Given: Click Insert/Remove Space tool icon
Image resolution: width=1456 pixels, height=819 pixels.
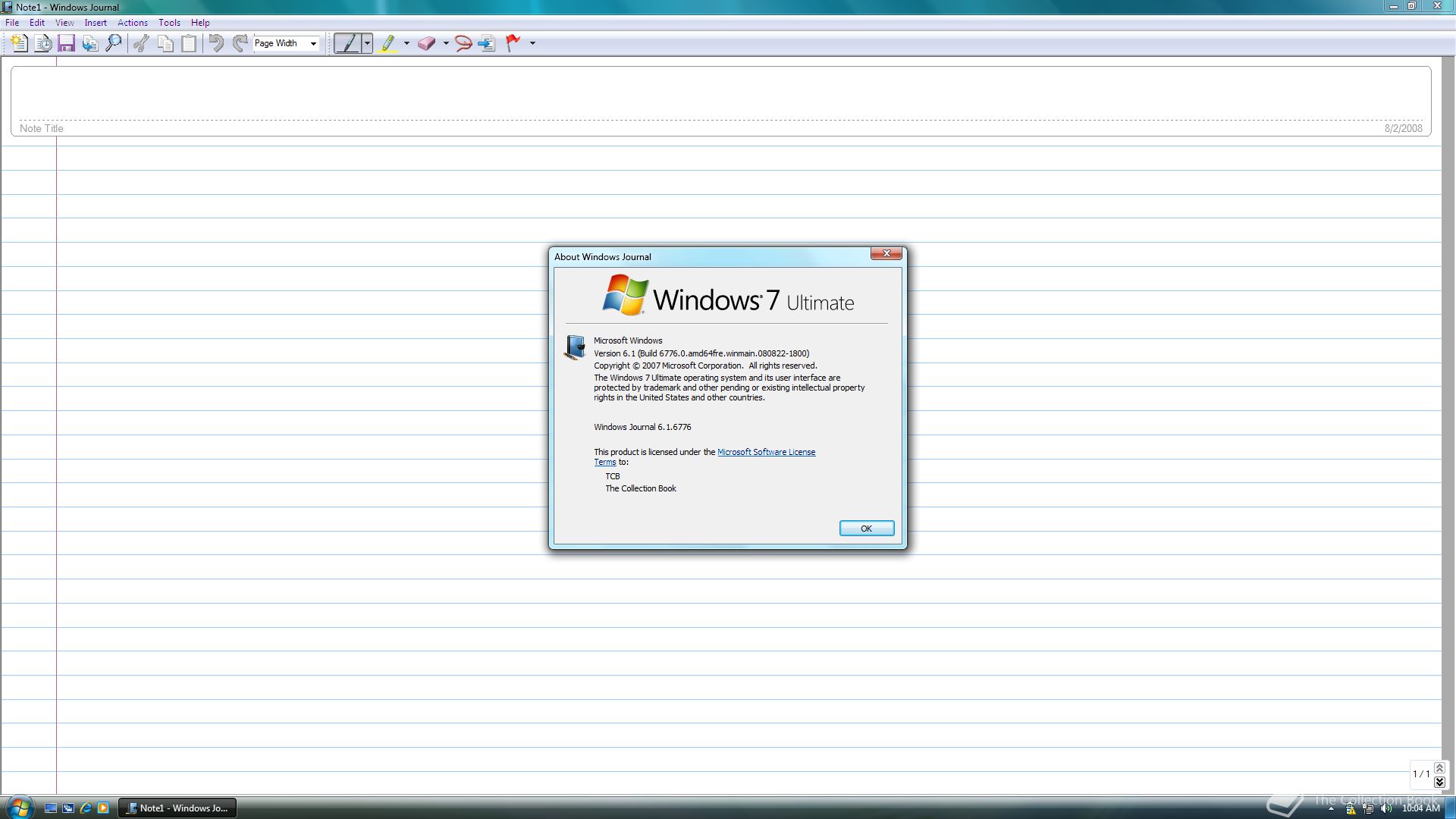Looking at the screenshot, I should coord(487,43).
